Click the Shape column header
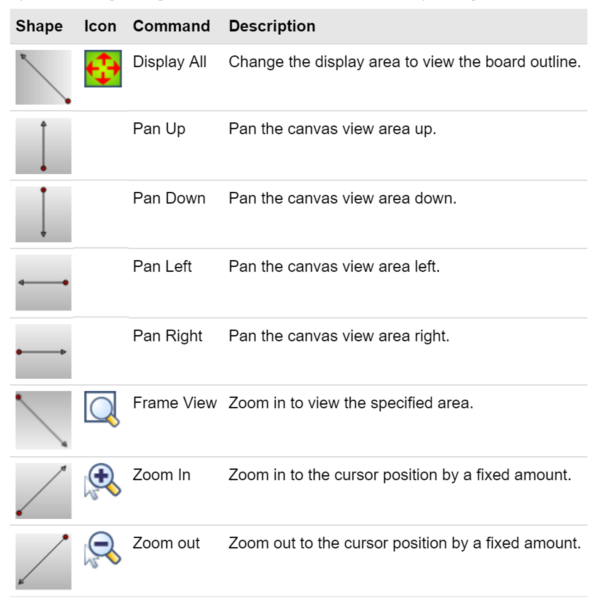 [39, 26]
